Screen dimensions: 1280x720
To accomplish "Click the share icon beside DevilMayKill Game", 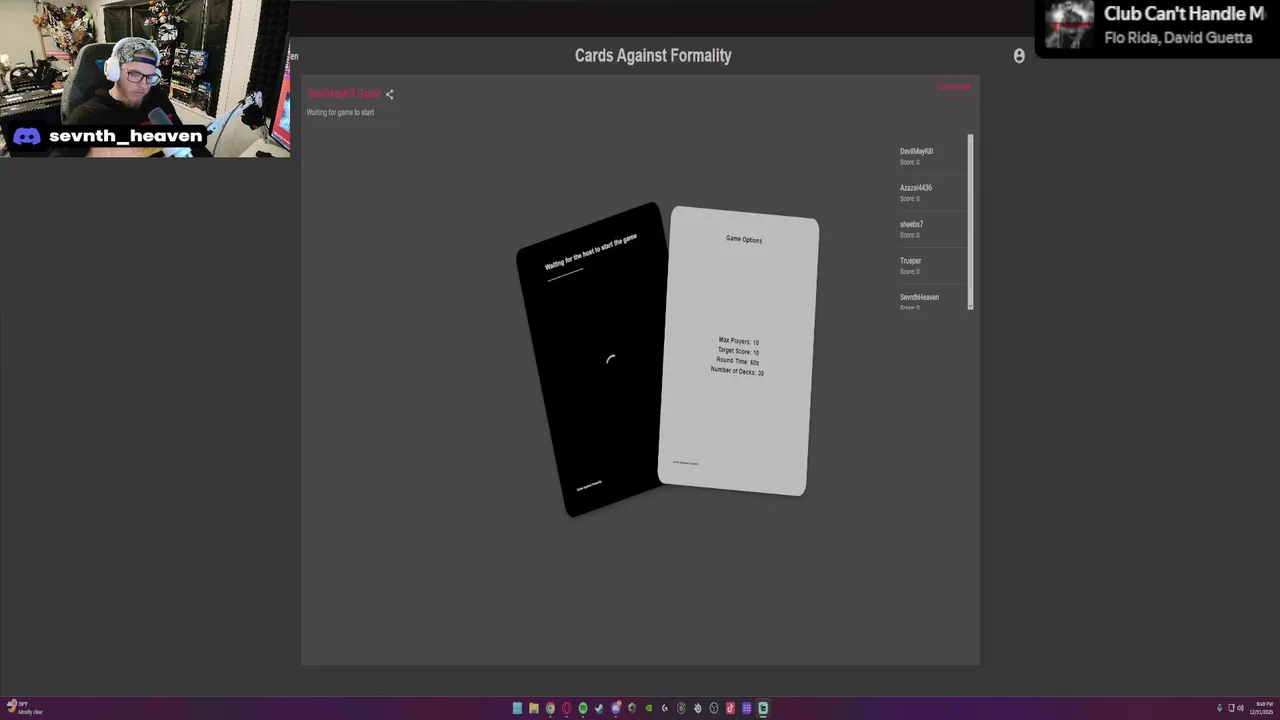I will pyautogui.click(x=390, y=94).
